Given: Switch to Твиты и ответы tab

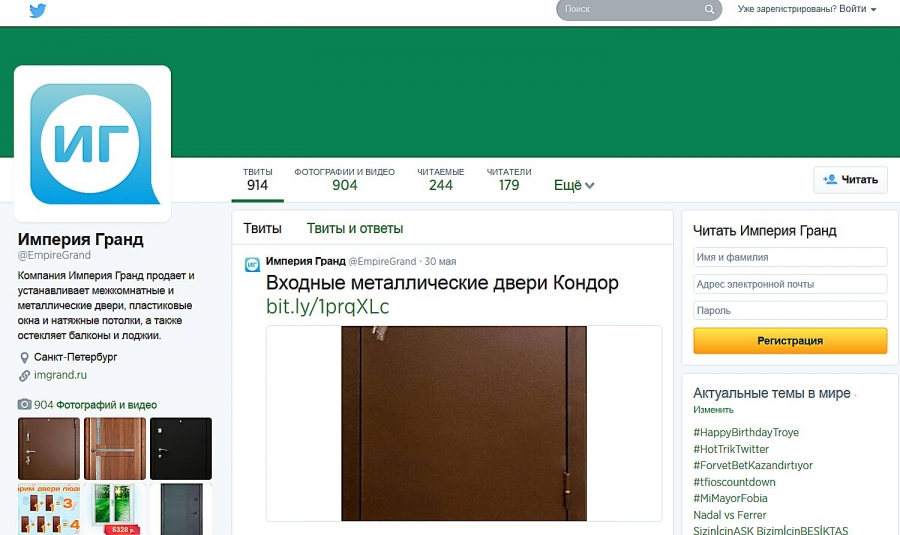Looking at the screenshot, I should click(x=354, y=228).
